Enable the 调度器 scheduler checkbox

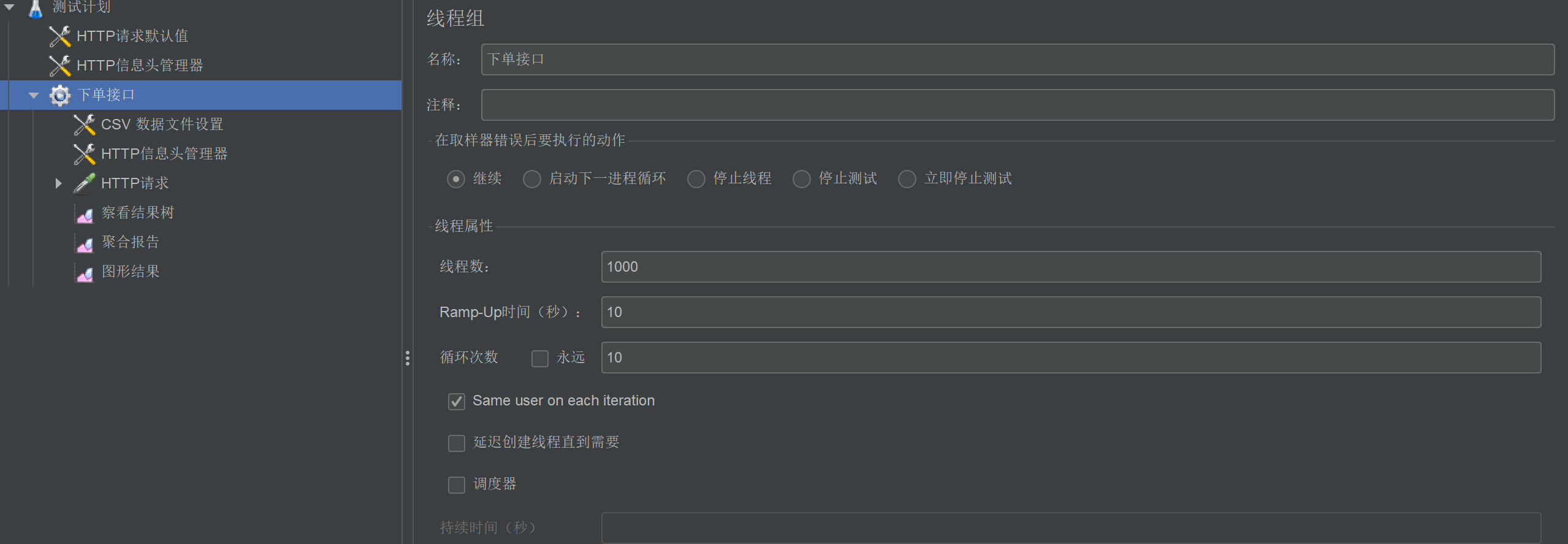(x=457, y=485)
